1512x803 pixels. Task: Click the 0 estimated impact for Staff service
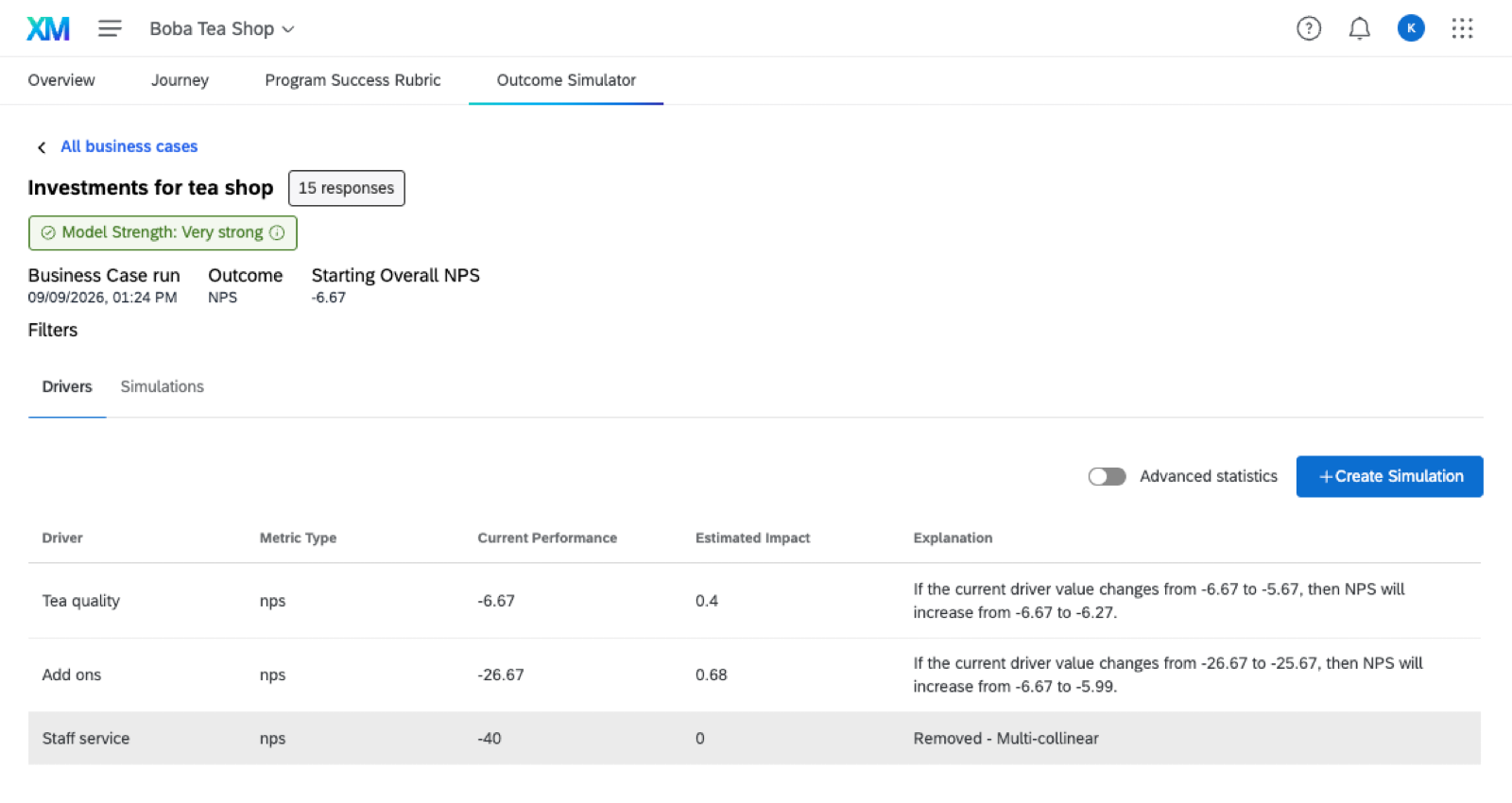(700, 738)
